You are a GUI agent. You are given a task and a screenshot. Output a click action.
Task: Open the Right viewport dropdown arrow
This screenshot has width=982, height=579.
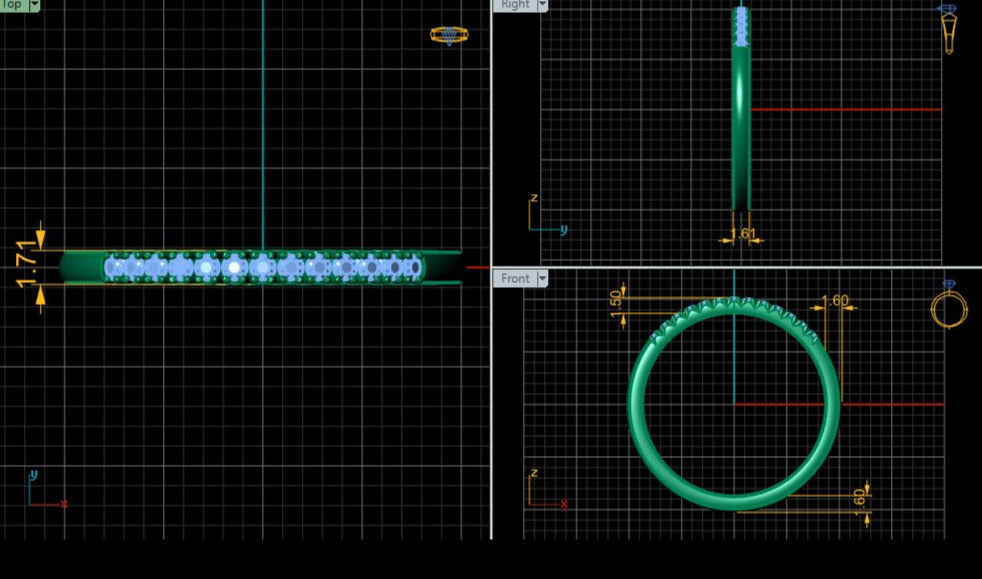click(x=542, y=5)
